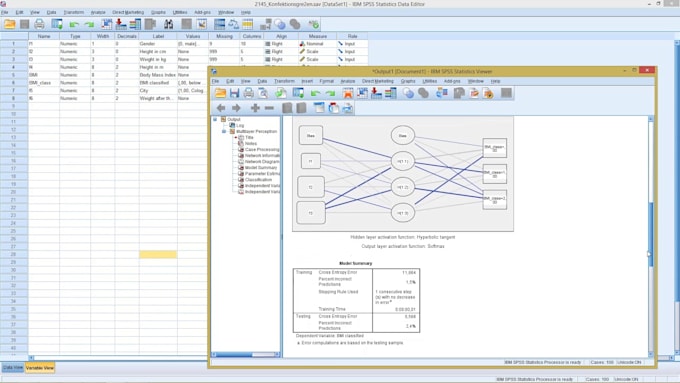Image resolution: width=680 pixels, height=383 pixels.
Task: Switch to the Data View tab
Action: pos(13,367)
